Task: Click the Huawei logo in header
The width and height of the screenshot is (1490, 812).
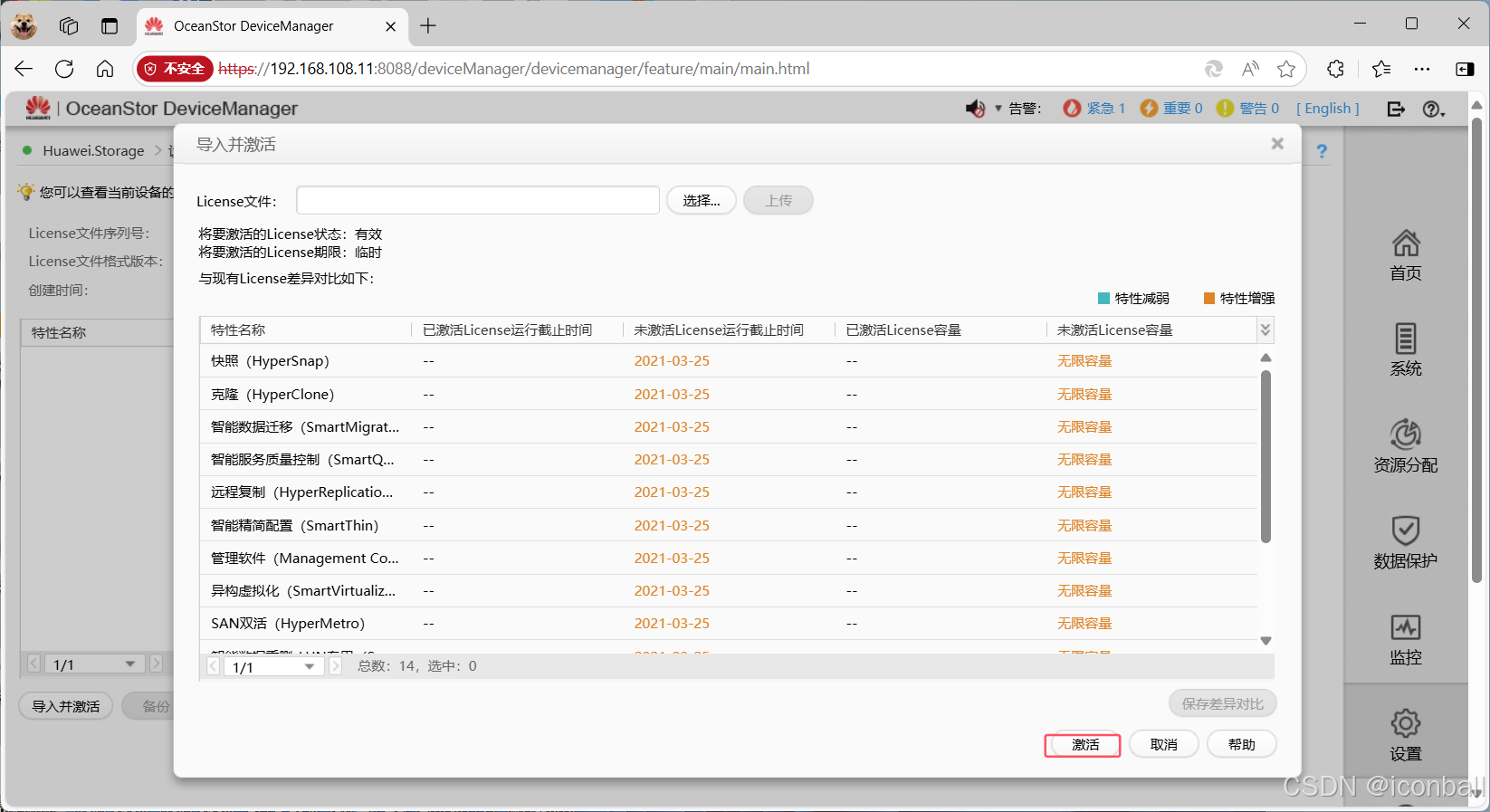Action: 38,108
